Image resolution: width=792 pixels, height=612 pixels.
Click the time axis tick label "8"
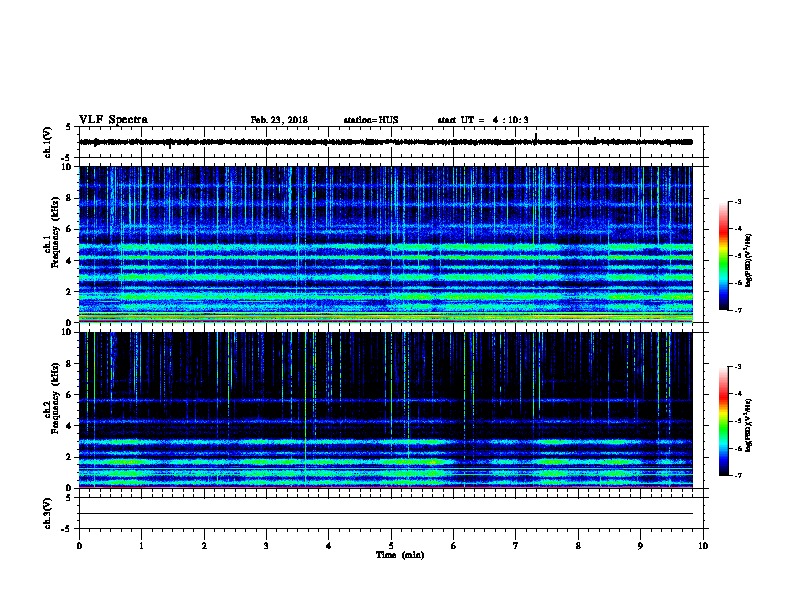[578, 546]
